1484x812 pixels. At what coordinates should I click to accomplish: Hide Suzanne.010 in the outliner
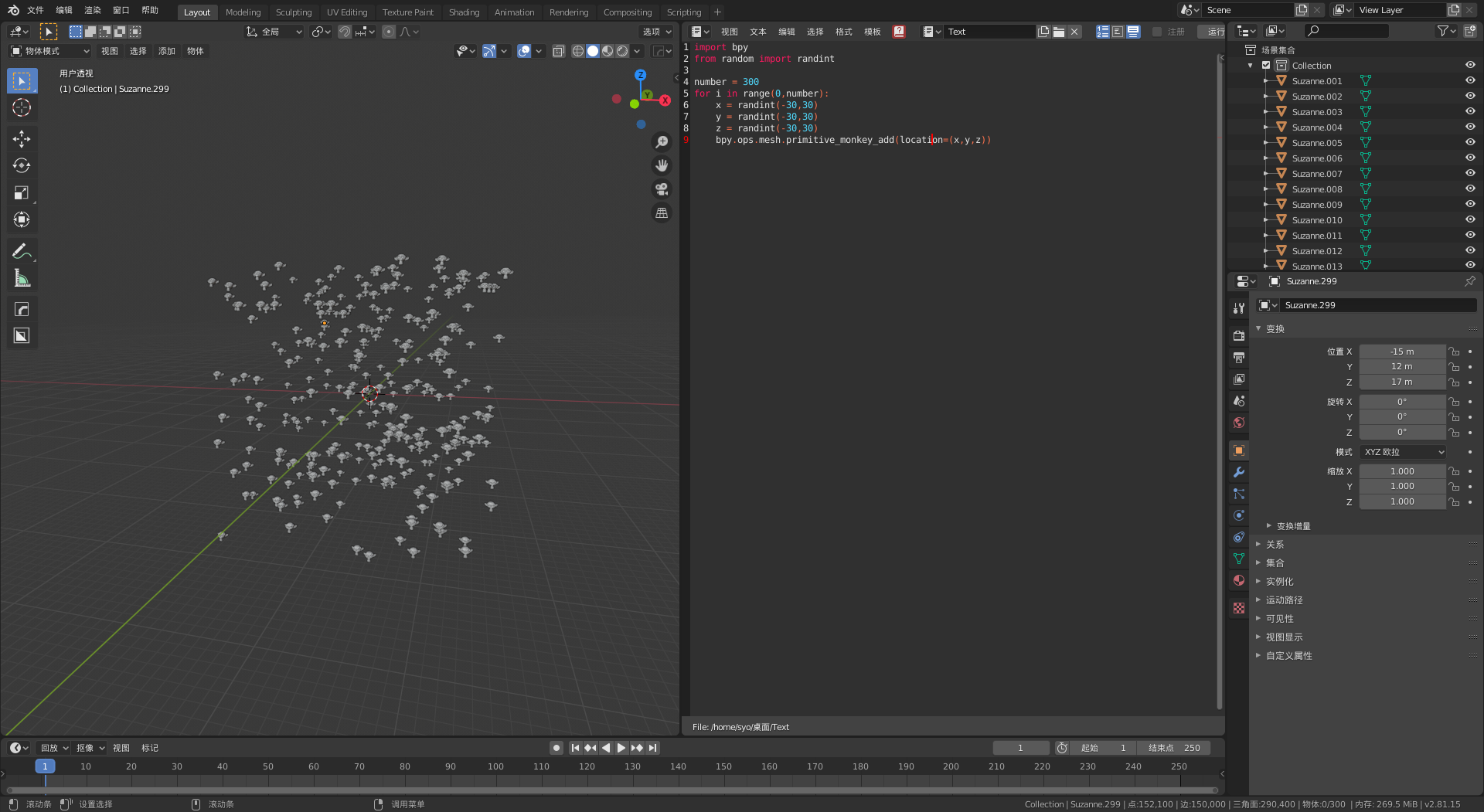tap(1470, 219)
